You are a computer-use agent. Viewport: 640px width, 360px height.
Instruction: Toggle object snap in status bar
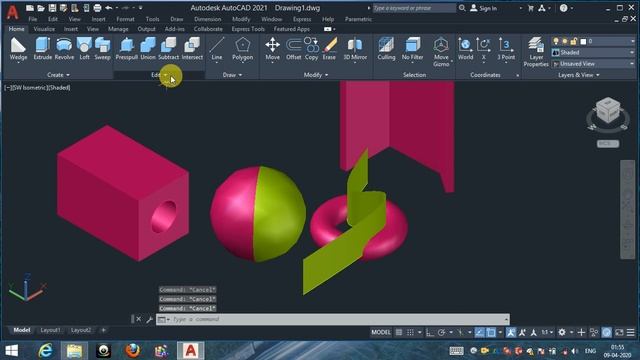click(x=491, y=333)
